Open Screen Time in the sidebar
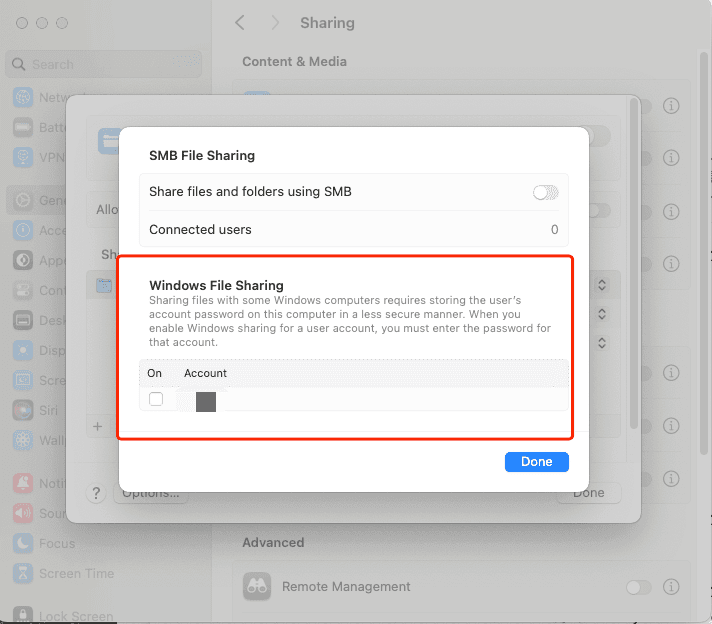Image resolution: width=712 pixels, height=624 pixels. tap(64, 573)
